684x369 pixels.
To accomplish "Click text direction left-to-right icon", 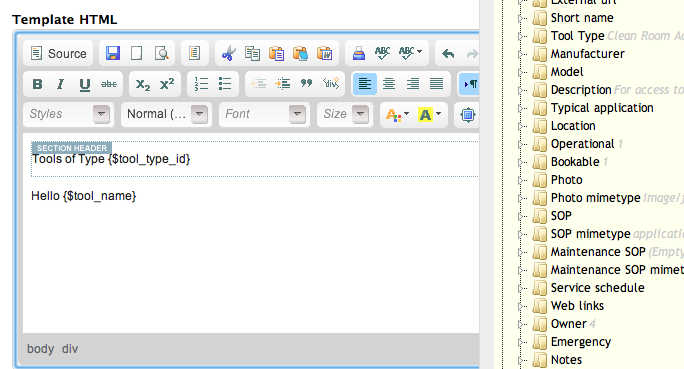I will 469,84.
